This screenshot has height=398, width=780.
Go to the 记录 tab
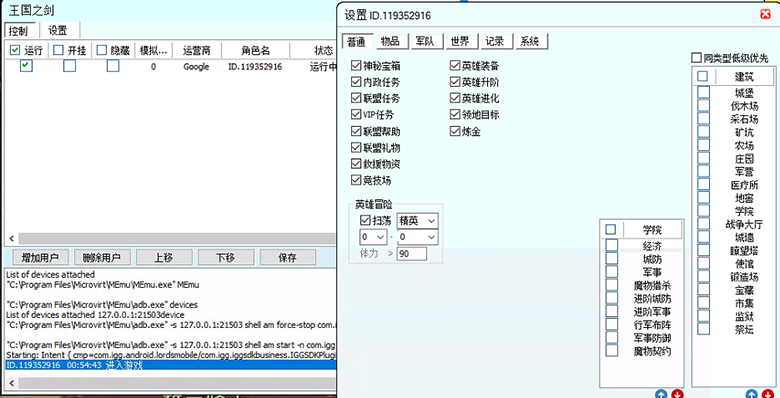pos(495,41)
